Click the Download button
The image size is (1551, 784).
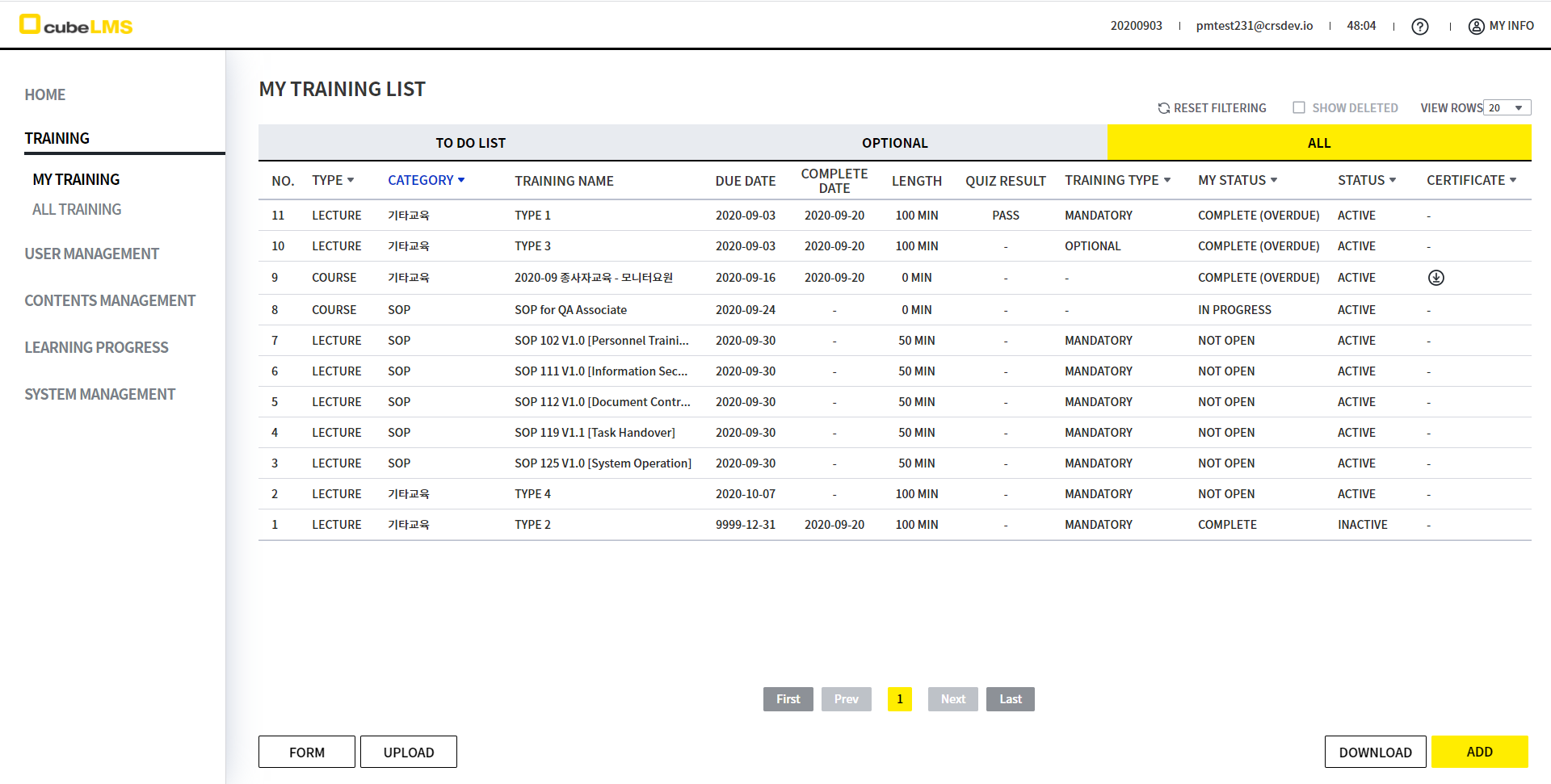tap(1375, 752)
